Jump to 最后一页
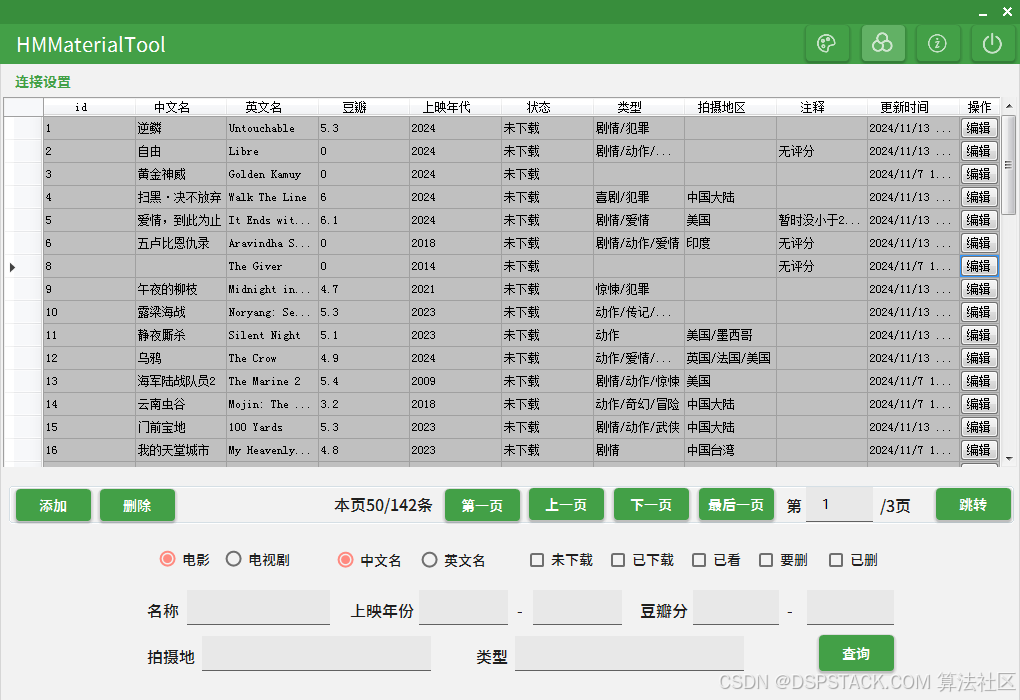 click(x=736, y=505)
